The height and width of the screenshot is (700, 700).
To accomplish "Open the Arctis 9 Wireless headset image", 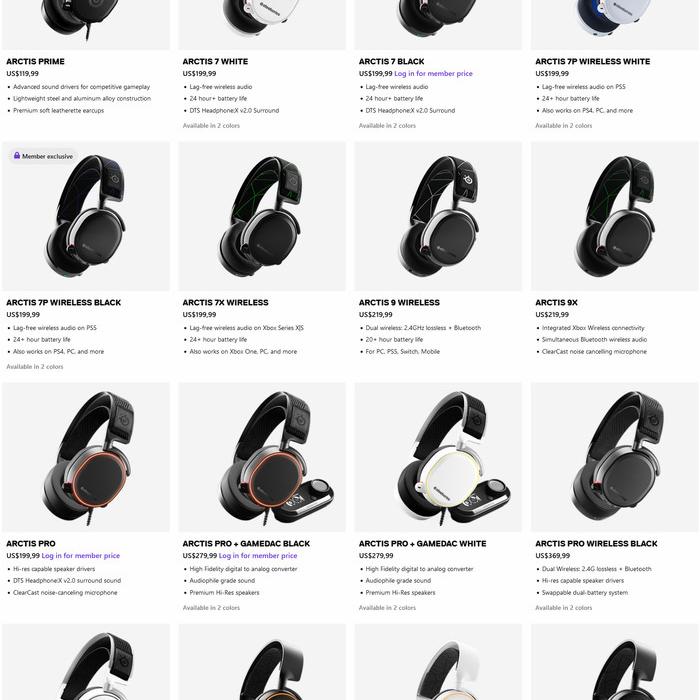I will [x=438, y=217].
